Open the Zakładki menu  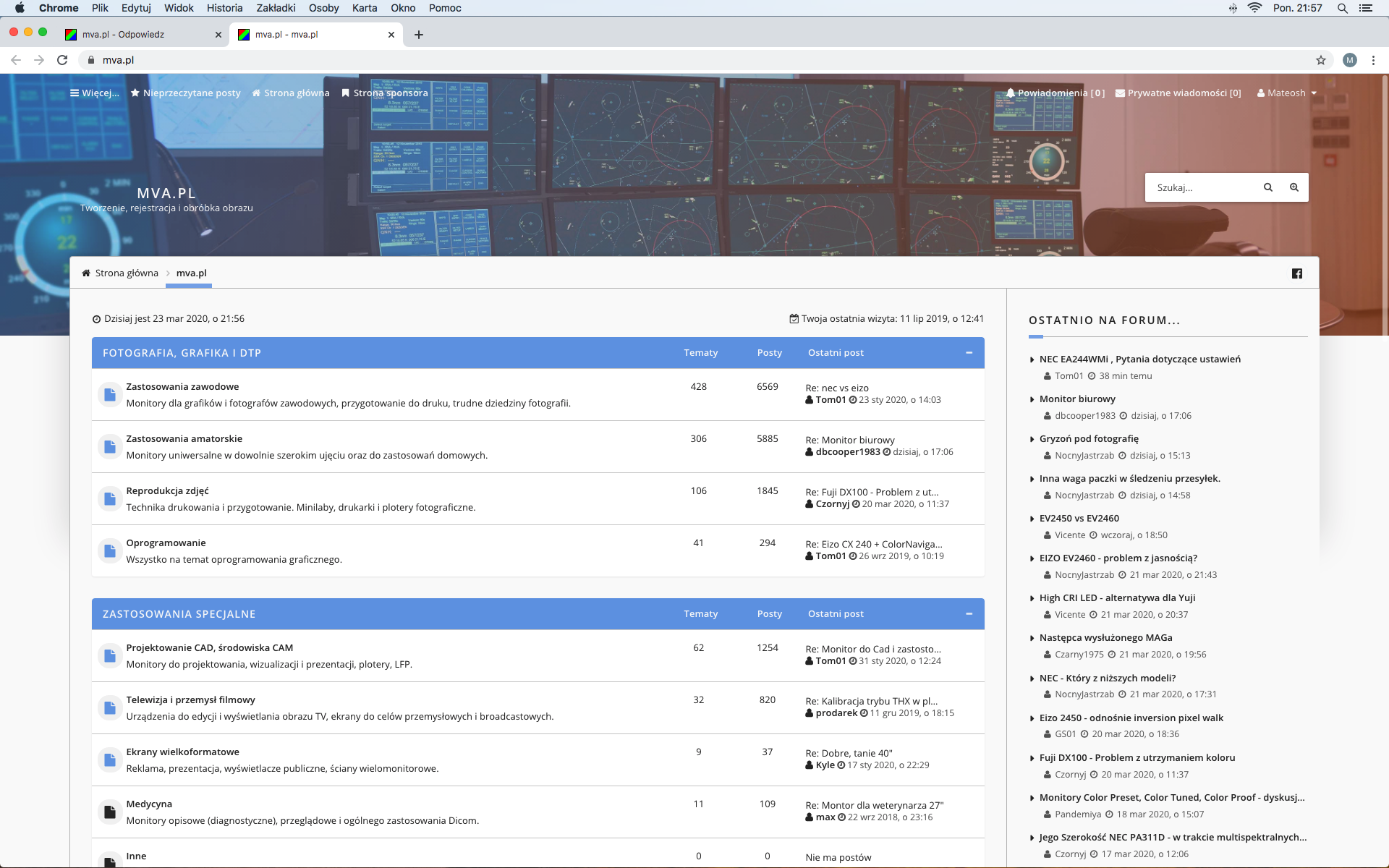pos(276,8)
